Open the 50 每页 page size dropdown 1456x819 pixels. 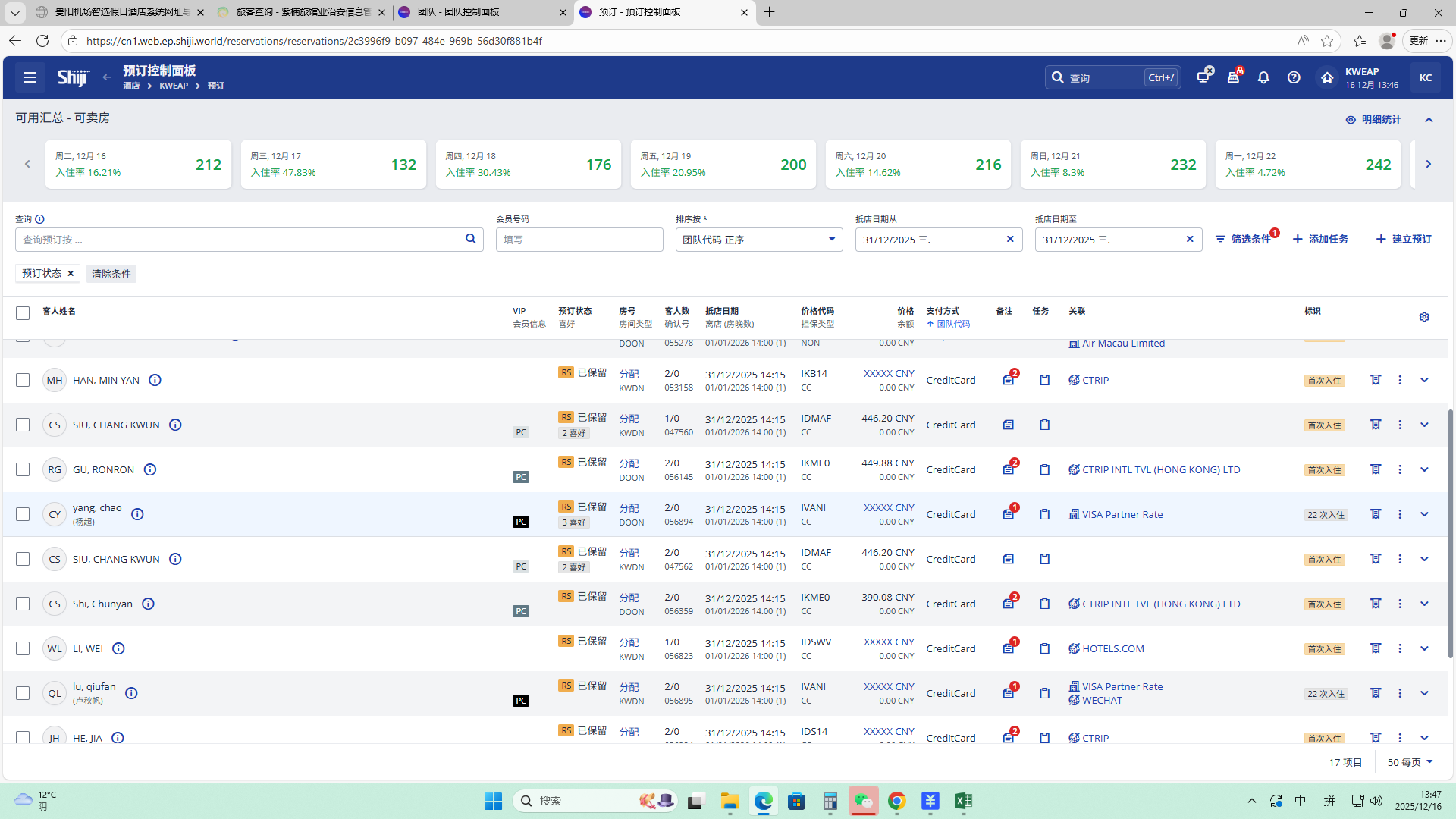(x=1410, y=762)
